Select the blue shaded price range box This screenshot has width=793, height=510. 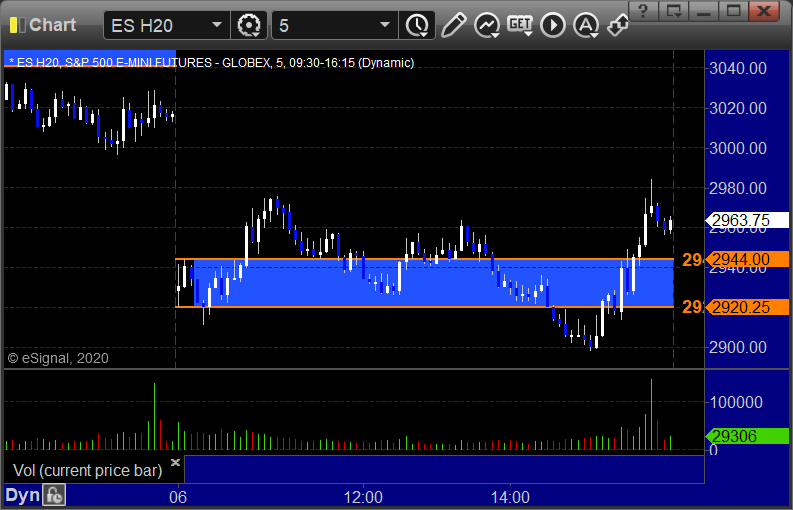[434, 283]
